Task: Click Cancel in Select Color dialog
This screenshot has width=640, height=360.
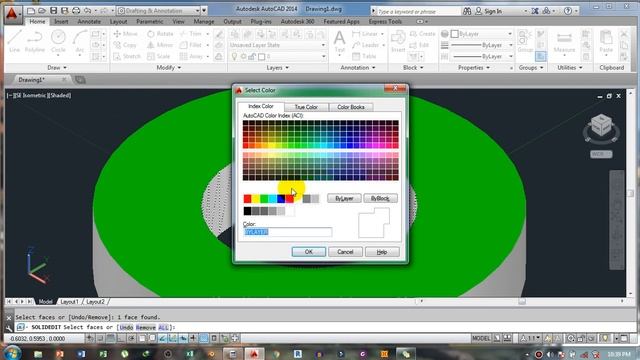Action: click(x=345, y=252)
